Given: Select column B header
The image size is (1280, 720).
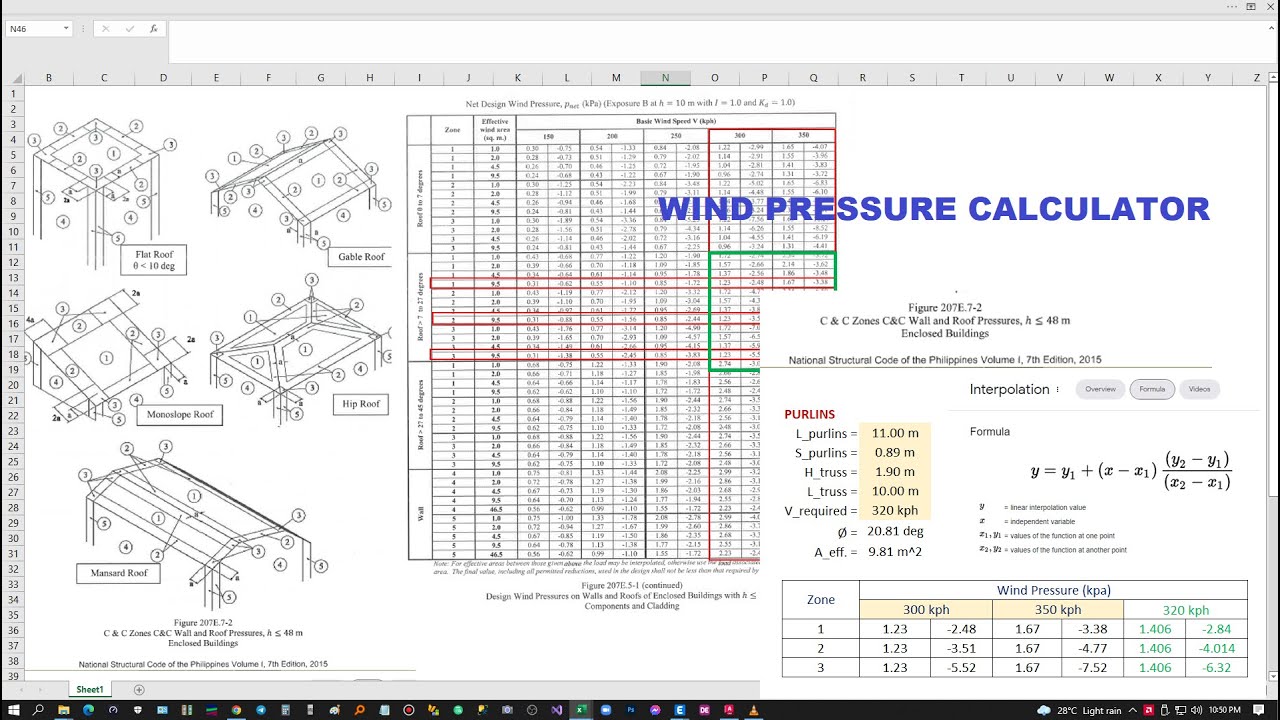Looking at the screenshot, I should (x=48, y=78).
